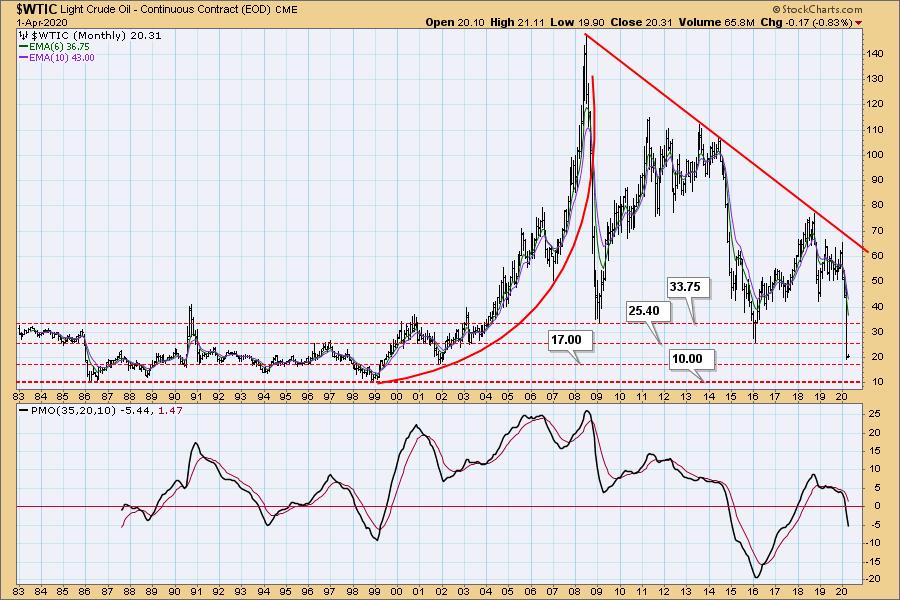Click the CME exchange label in the title
The image size is (900, 600).
click(286, 10)
